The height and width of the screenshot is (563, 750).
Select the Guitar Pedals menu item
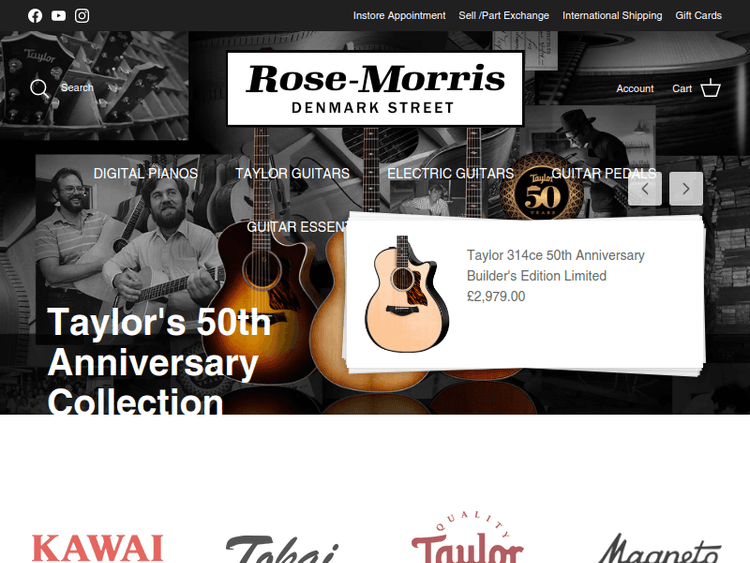tap(604, 173)
